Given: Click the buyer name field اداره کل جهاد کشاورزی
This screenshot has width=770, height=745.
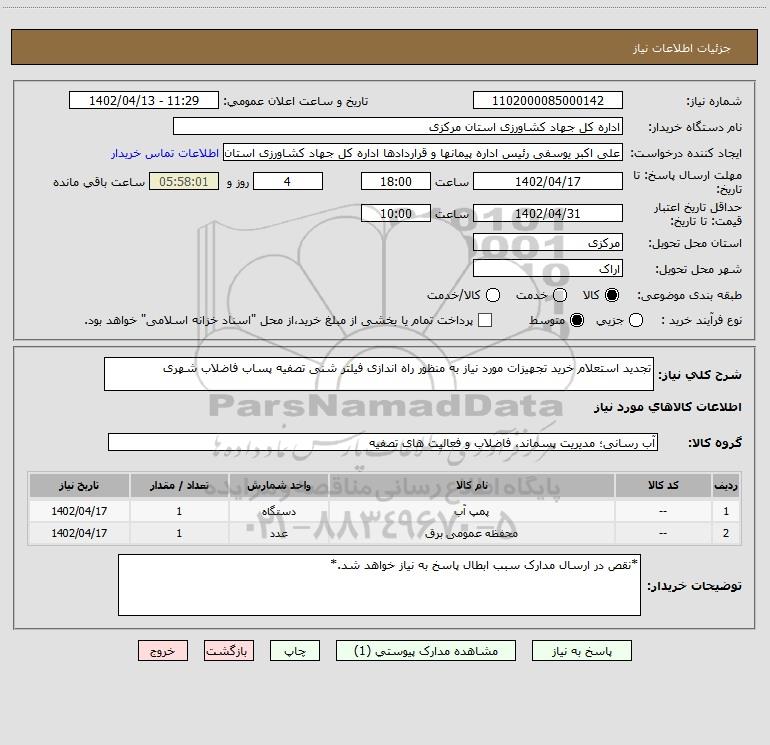Looking at the screenshot, I should click(x=398, y=126).
